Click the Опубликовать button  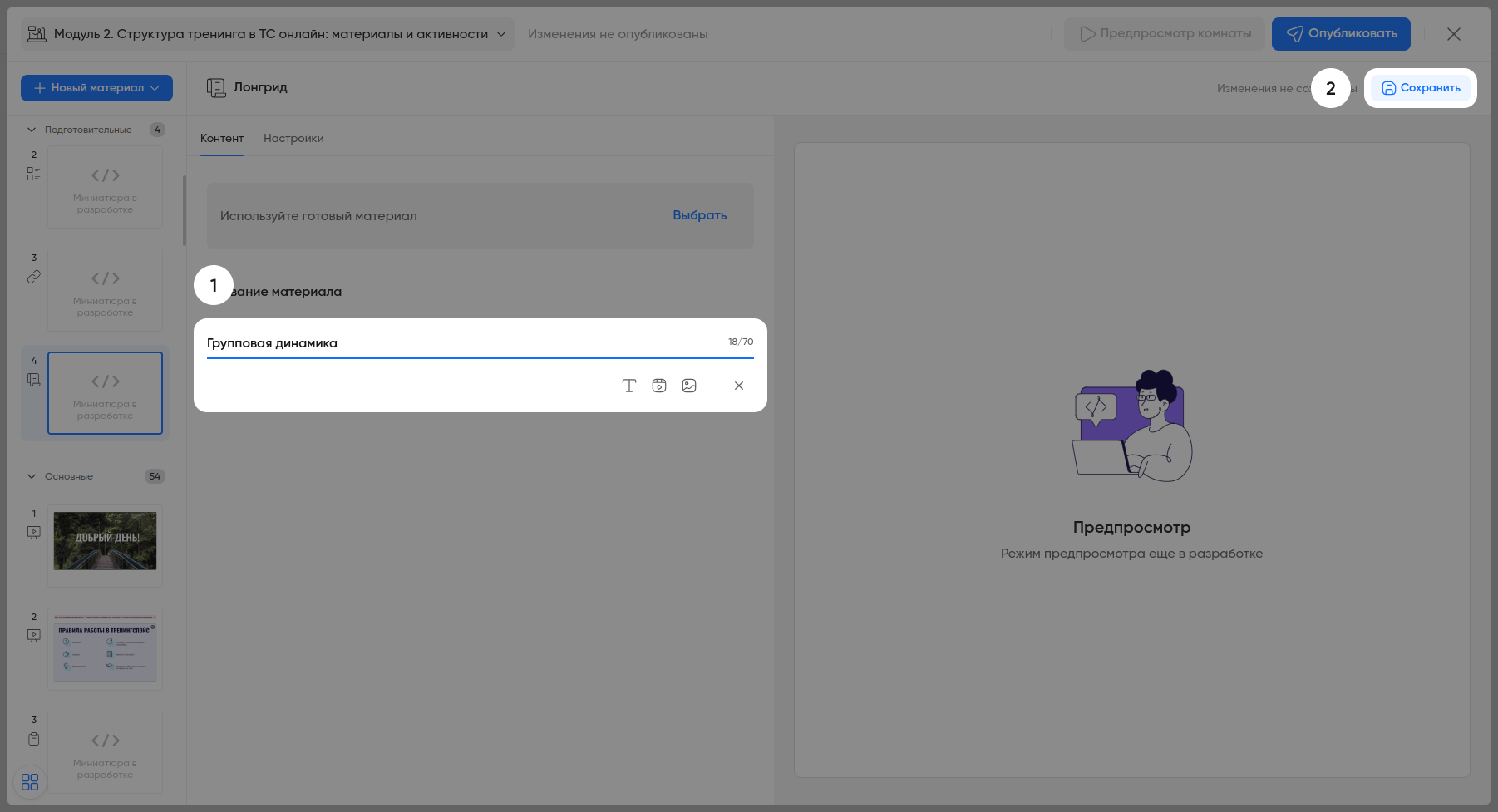pyautogui.click(x=1341, y=34)
